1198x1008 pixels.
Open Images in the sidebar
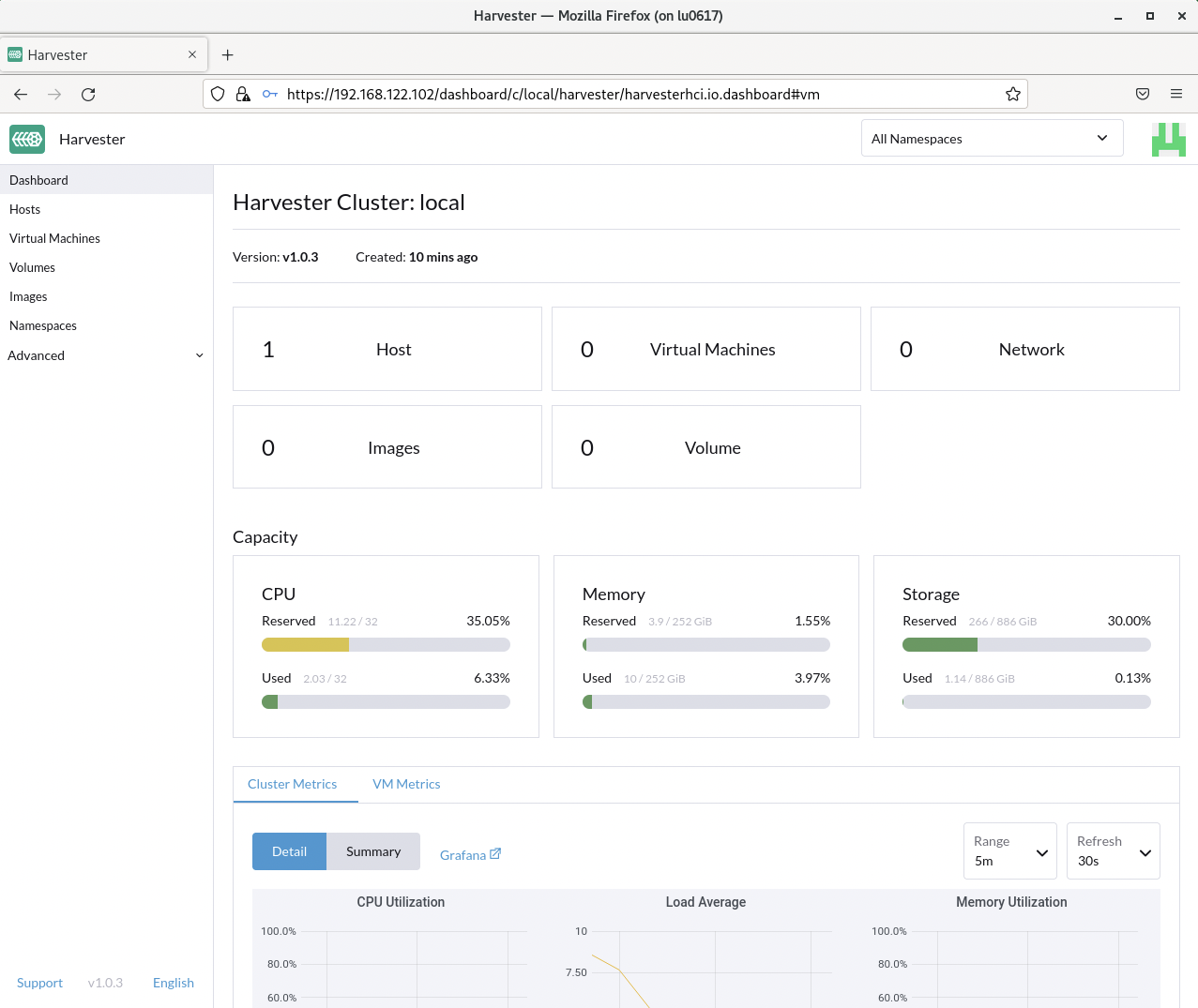pyautogui.click(x=106, y=296)
